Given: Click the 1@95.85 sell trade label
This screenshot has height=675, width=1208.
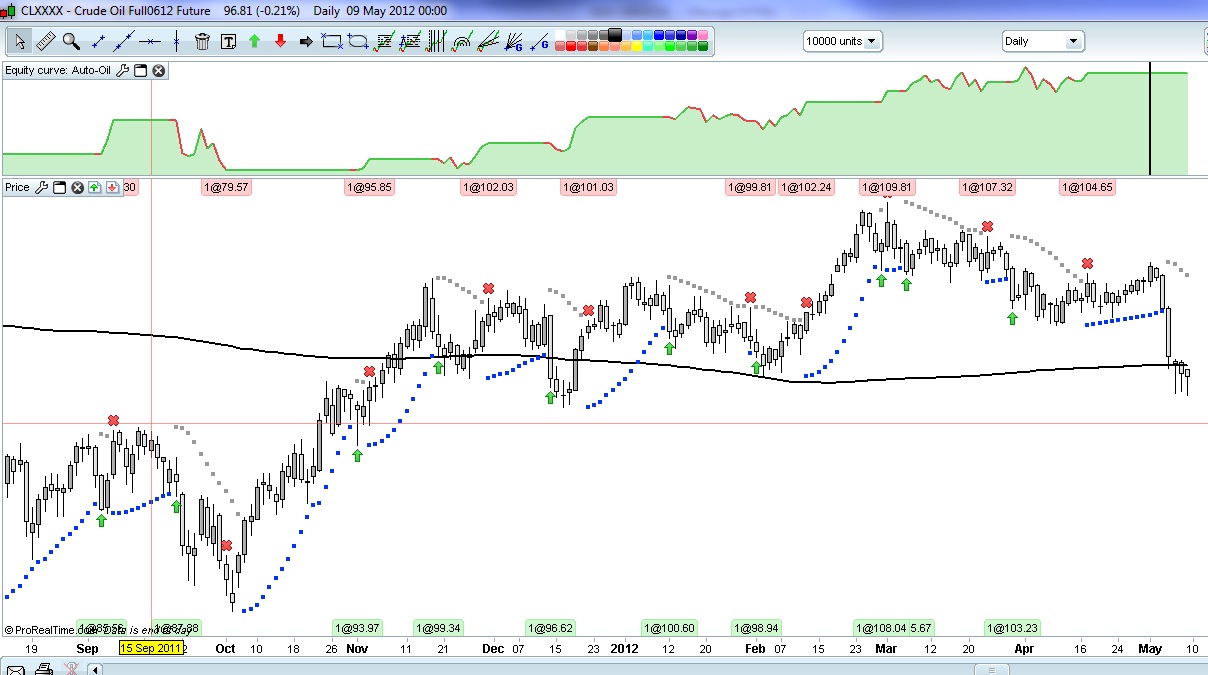Looking at the screenshot, I should [x=370, y=187].
